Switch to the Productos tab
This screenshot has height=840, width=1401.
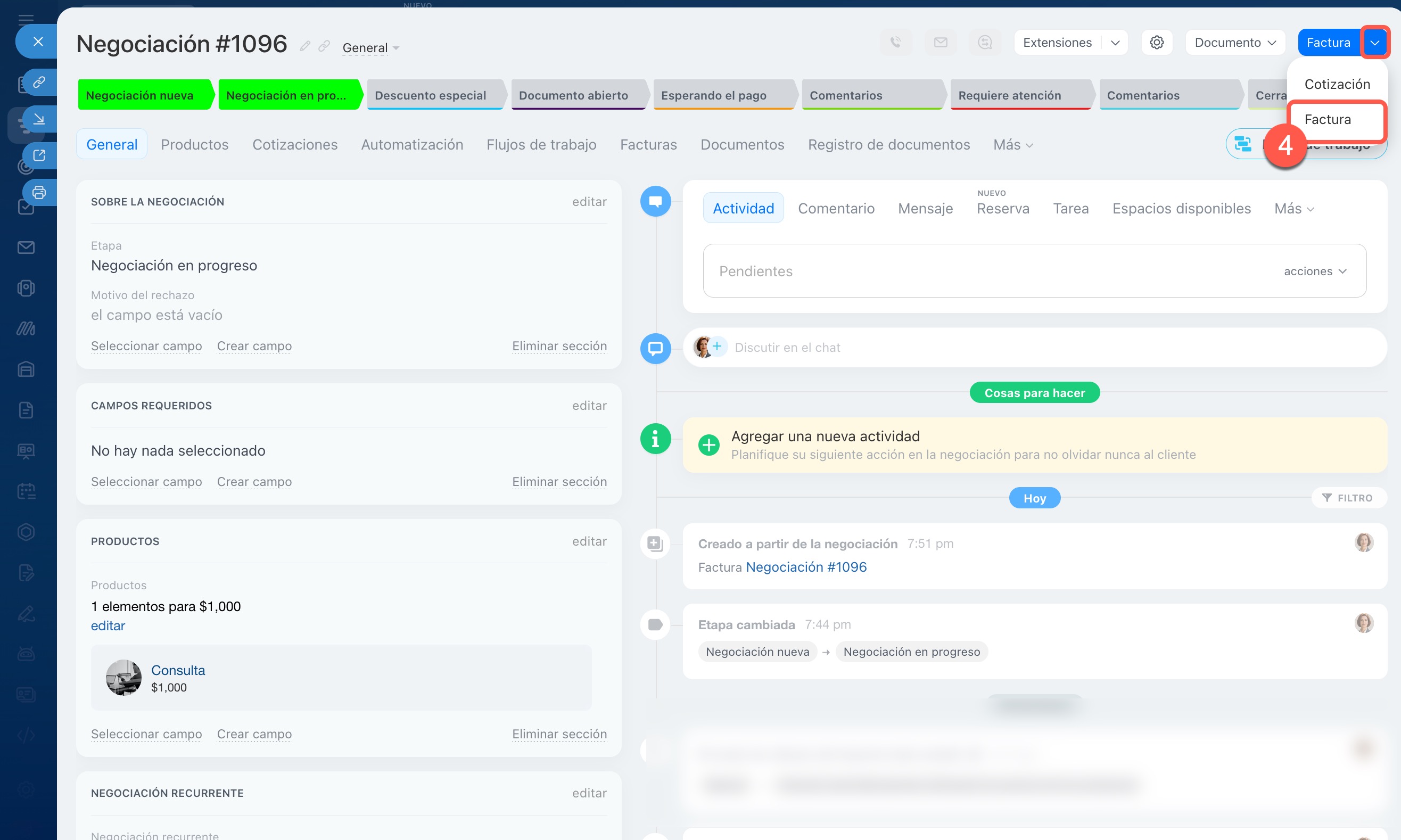pyautogui.click(x=195, y=145)
